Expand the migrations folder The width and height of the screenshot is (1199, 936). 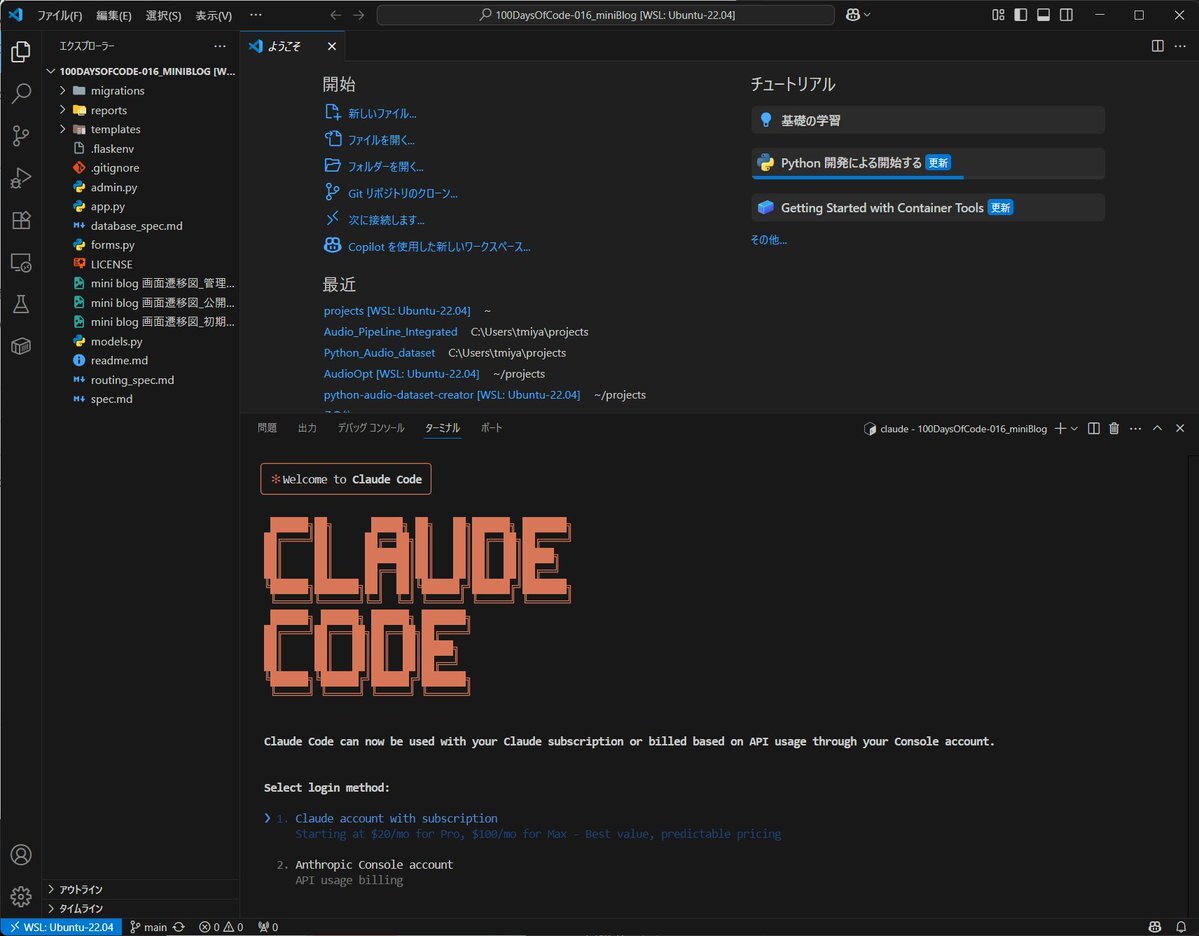[x=140, y=90]
